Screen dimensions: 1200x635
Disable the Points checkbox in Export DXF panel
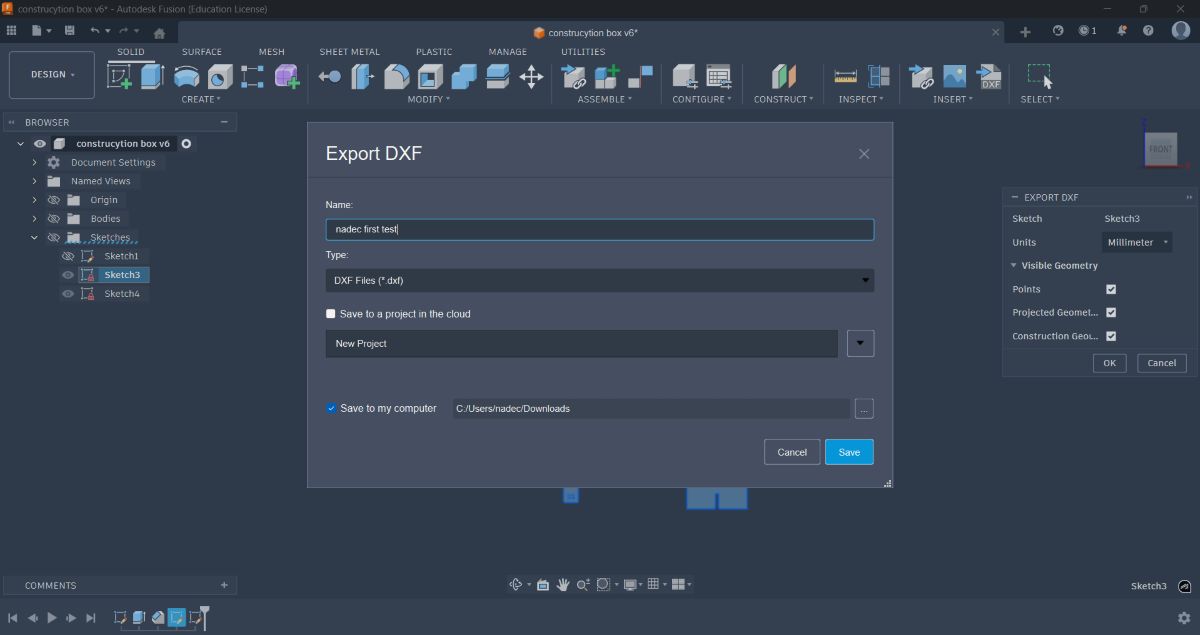[1111, 288]
